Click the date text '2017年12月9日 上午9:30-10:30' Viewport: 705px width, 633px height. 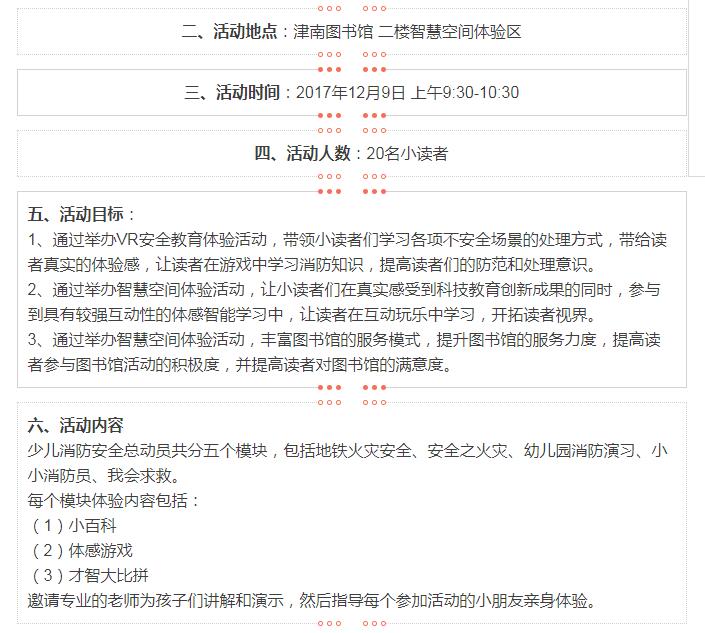pos(407,93)
